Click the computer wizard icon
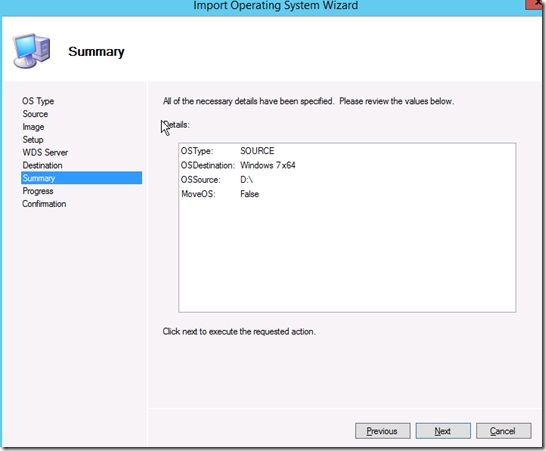Viewport: 546px width, 451px height. click(32, 51)
